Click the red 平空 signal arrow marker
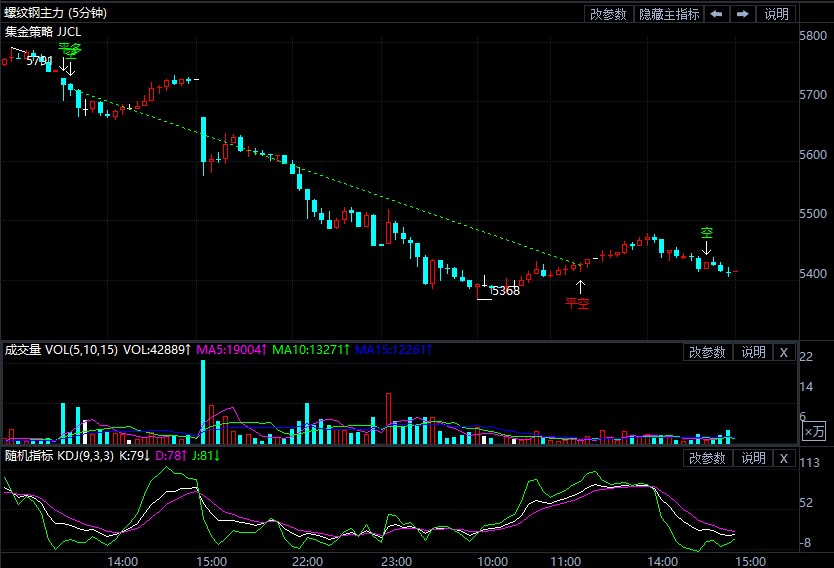The height and width of the screenshot is (568, 834). pos(578,290)
